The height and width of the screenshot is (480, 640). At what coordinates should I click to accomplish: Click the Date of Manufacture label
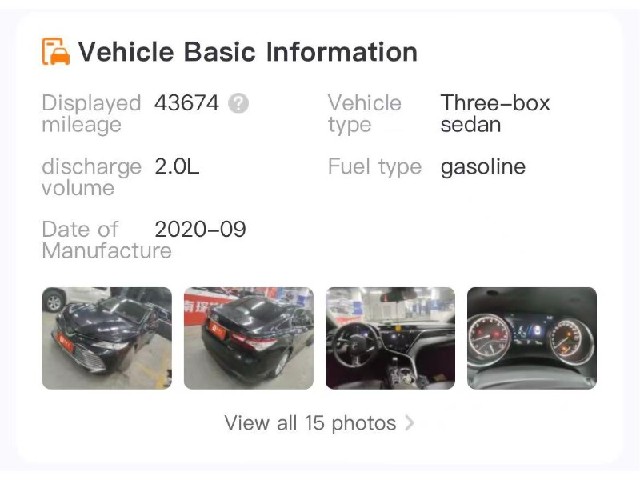(x=107, y=240)
